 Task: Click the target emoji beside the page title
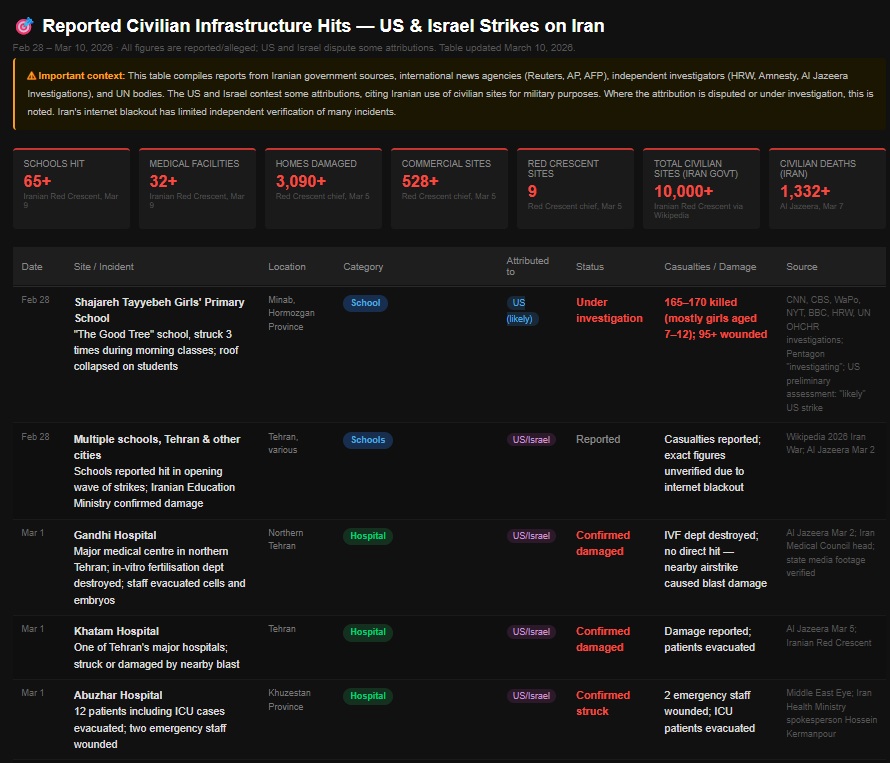click(24, 26)
